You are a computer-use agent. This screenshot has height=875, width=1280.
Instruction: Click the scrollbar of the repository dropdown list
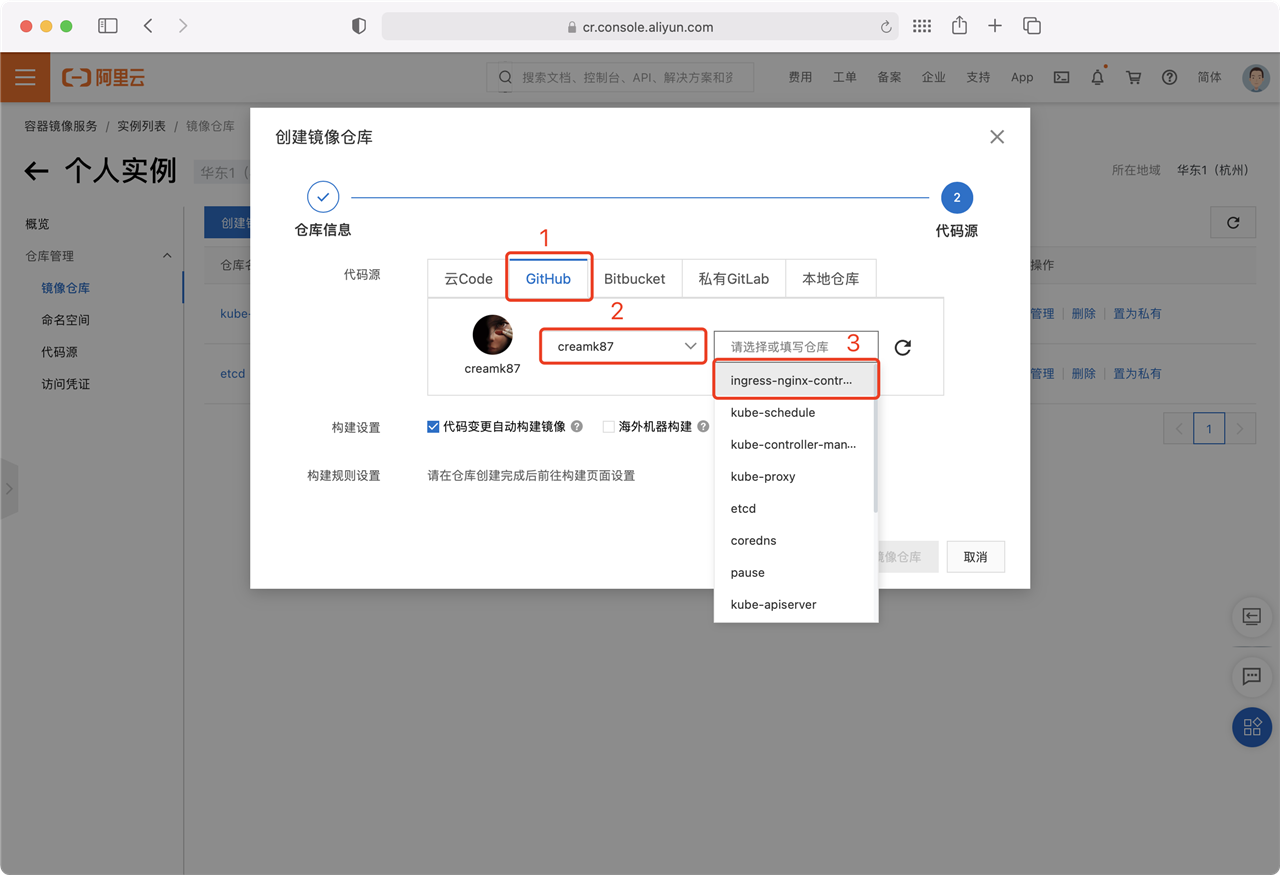(x=875, y=456)
